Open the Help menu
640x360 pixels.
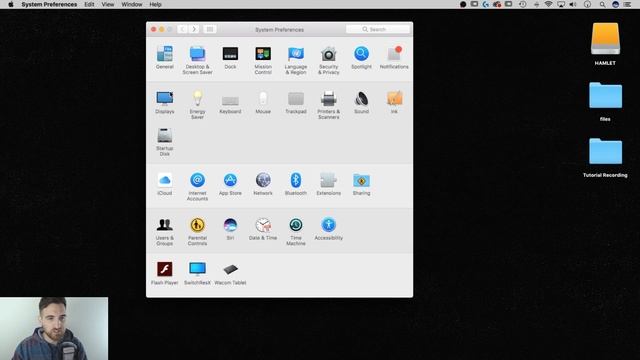tap(155, 4)
